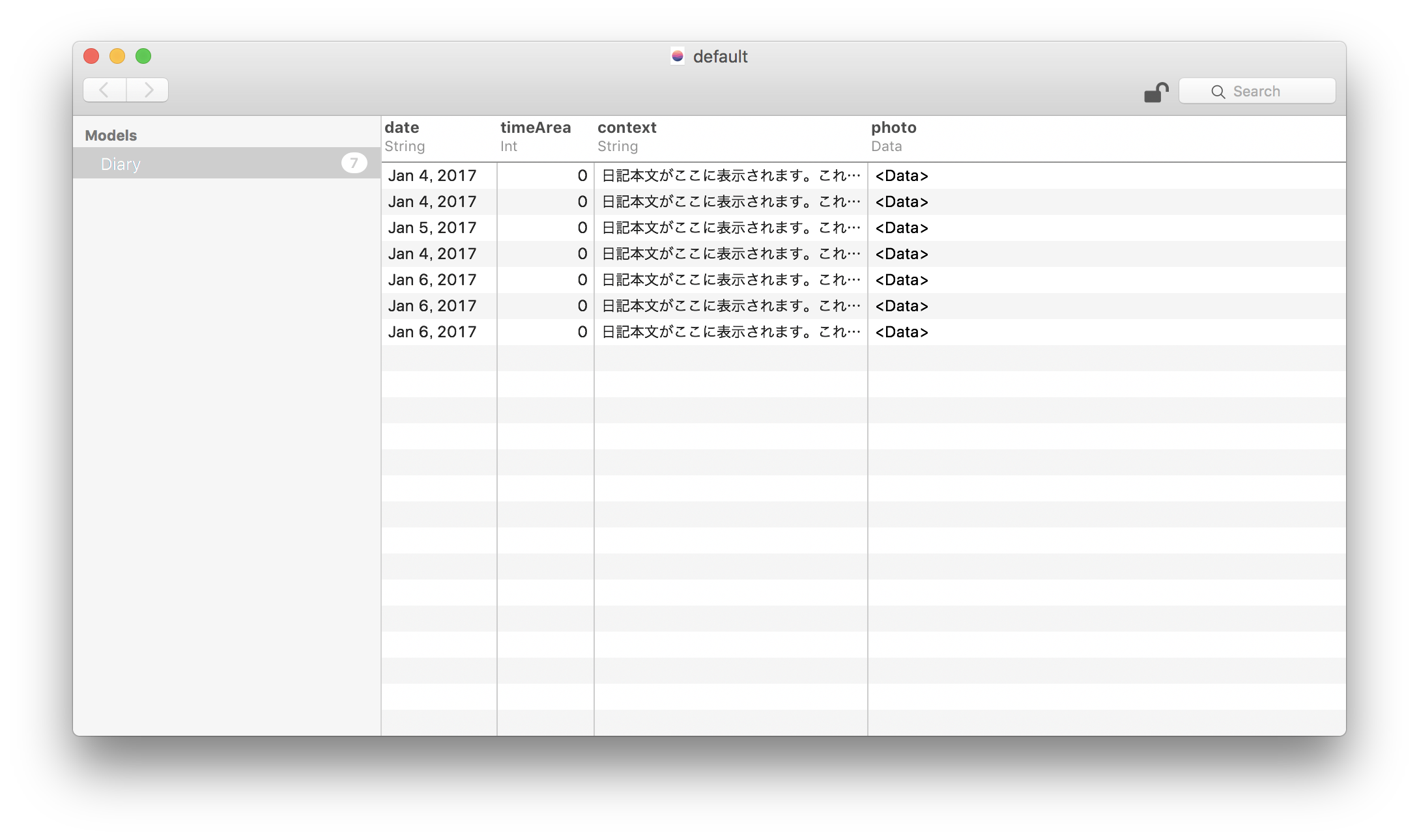The height and width of the screenshot is (840, 1419).
Task: Click the magnifier icon in Search
Action: pyautogui.click(x=1218, y=92)
